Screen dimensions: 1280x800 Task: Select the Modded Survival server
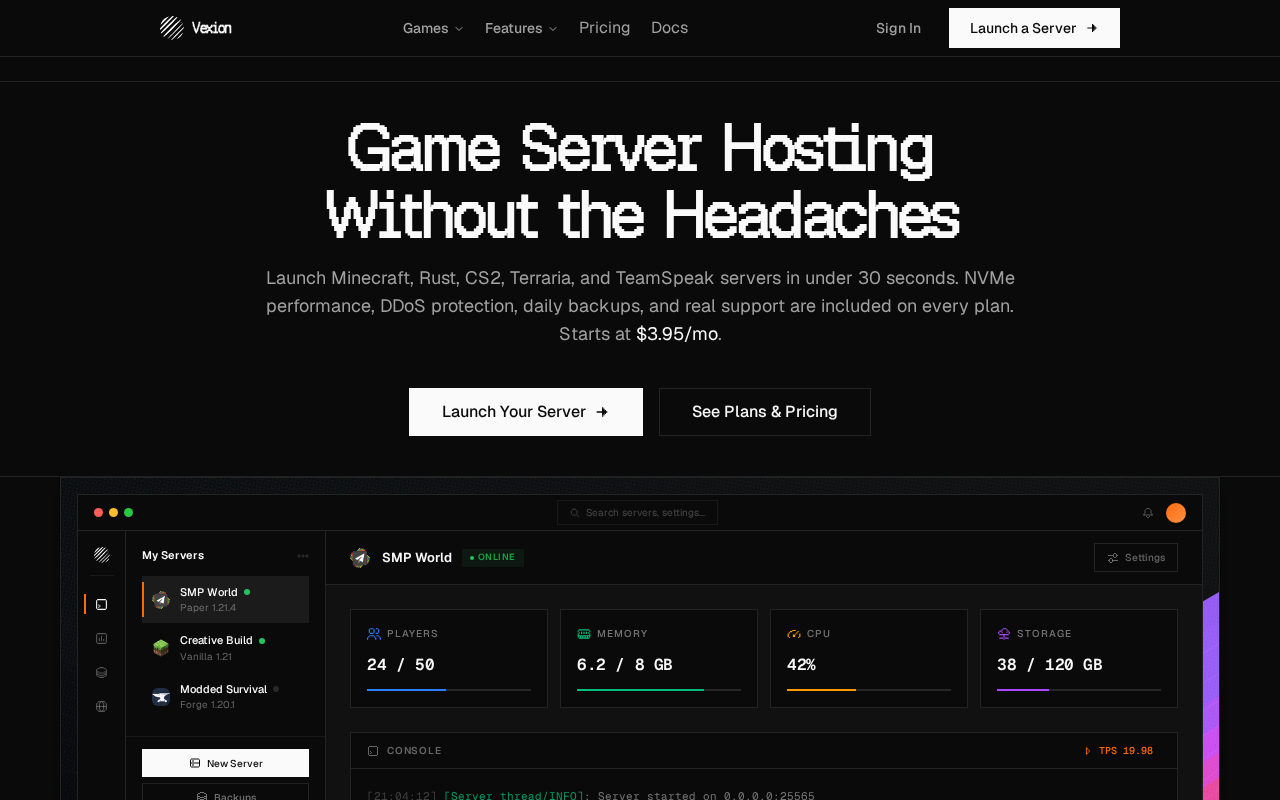(x=225, y=697)
